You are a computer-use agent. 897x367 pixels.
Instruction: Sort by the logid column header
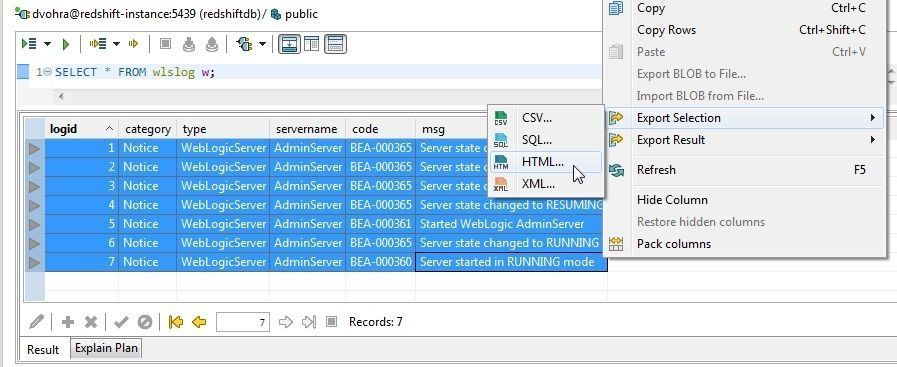pyautogui.click(x=82, y=129)
